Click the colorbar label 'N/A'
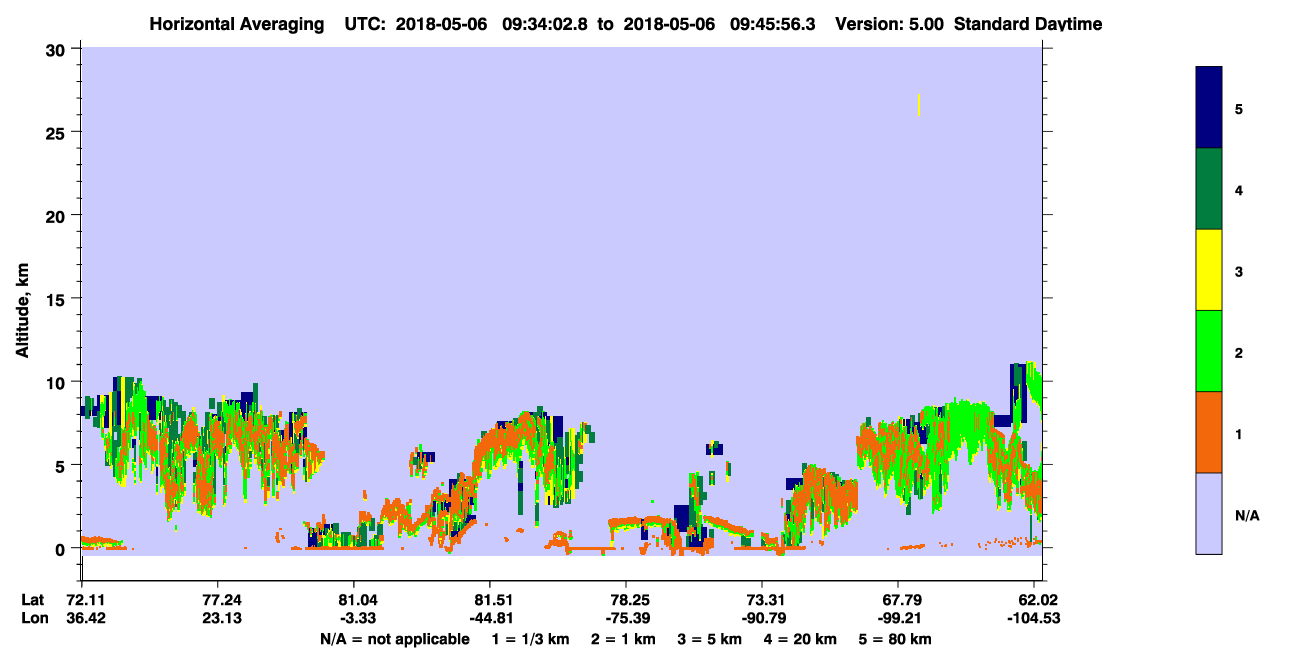The height and width of the screenshot is (667, 1300). [x=1247, y=516]
